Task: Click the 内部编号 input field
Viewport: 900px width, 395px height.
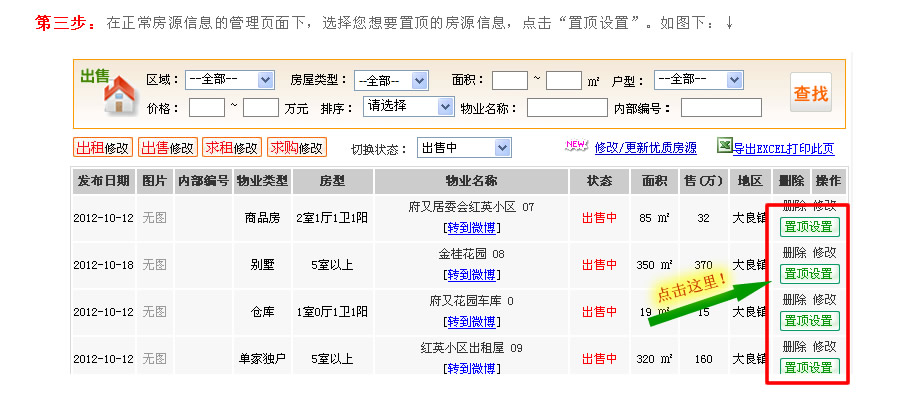Action: [x=721, y=107]
